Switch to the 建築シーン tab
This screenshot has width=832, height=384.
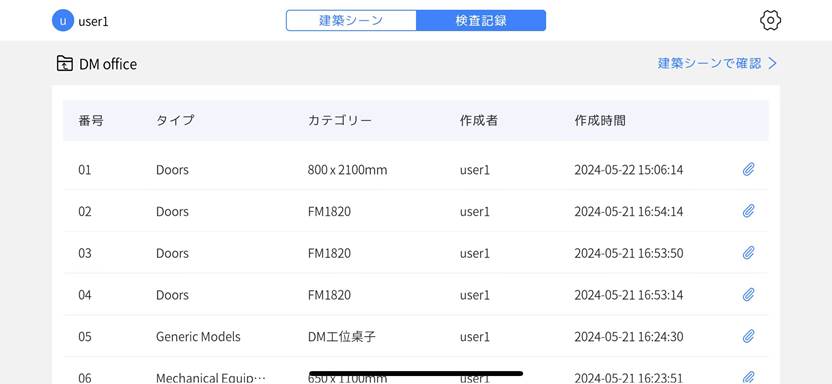[x=351, y=21]
